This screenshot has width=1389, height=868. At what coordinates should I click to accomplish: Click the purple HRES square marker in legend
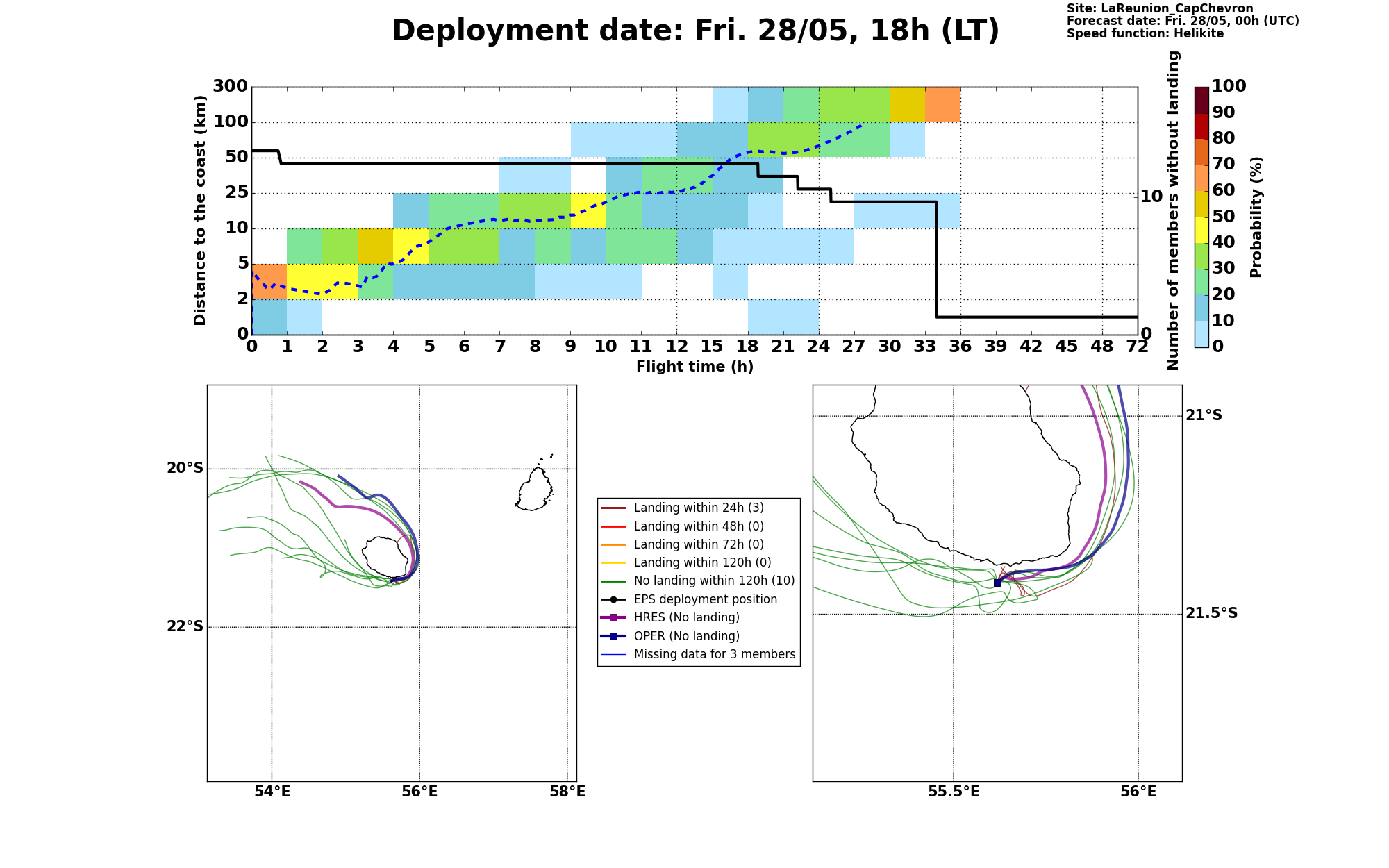[x=613, y=618]
